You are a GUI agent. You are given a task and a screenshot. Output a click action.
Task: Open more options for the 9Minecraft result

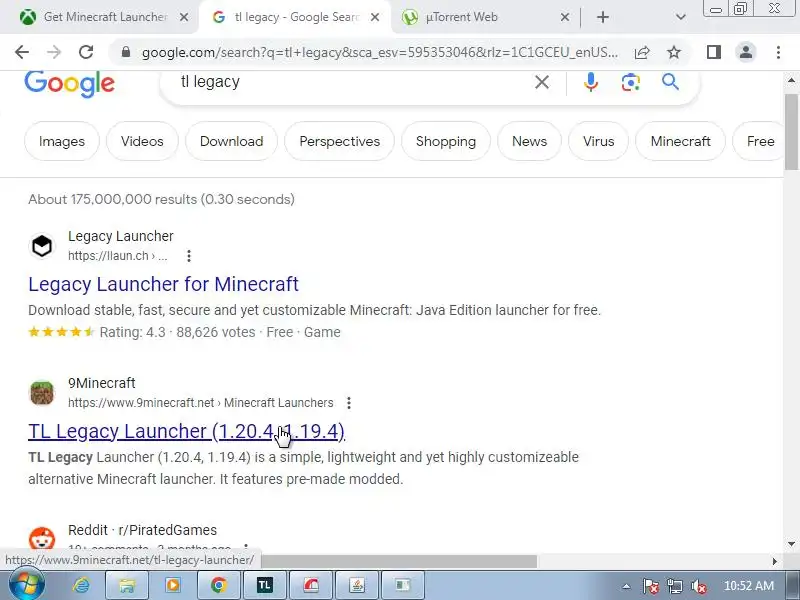pos(349,403)
